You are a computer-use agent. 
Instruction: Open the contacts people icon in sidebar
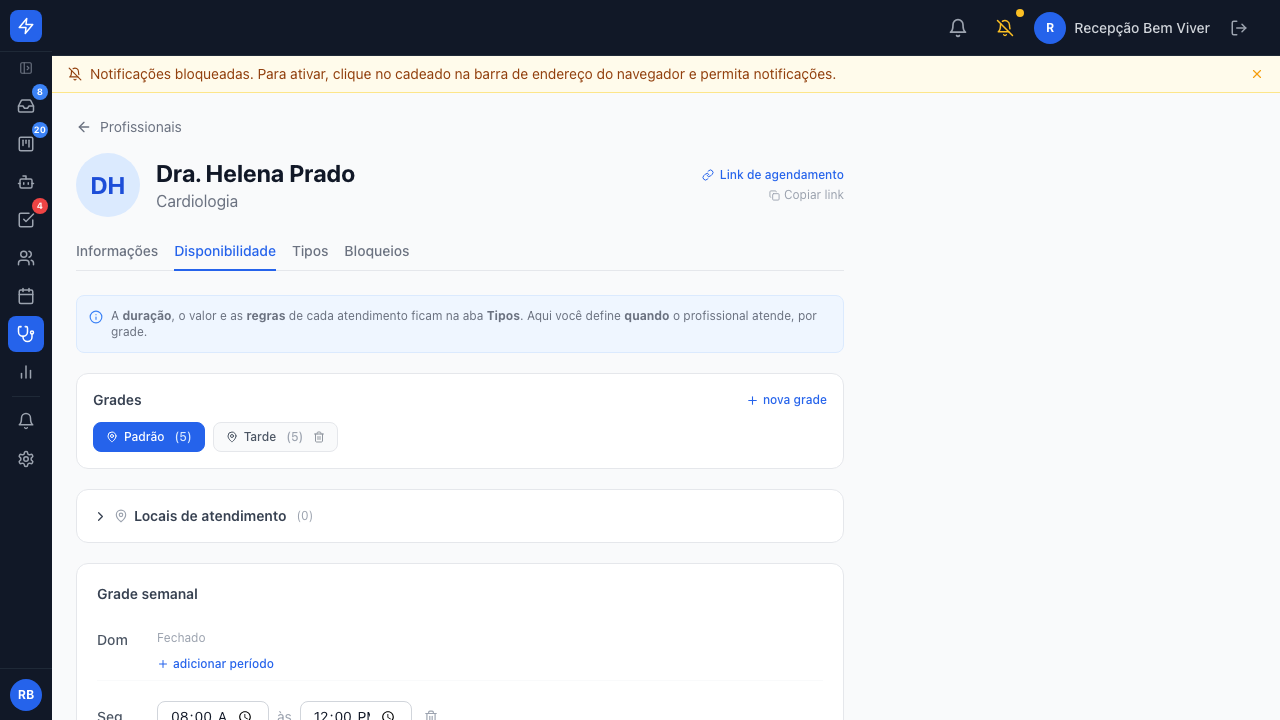26,258
